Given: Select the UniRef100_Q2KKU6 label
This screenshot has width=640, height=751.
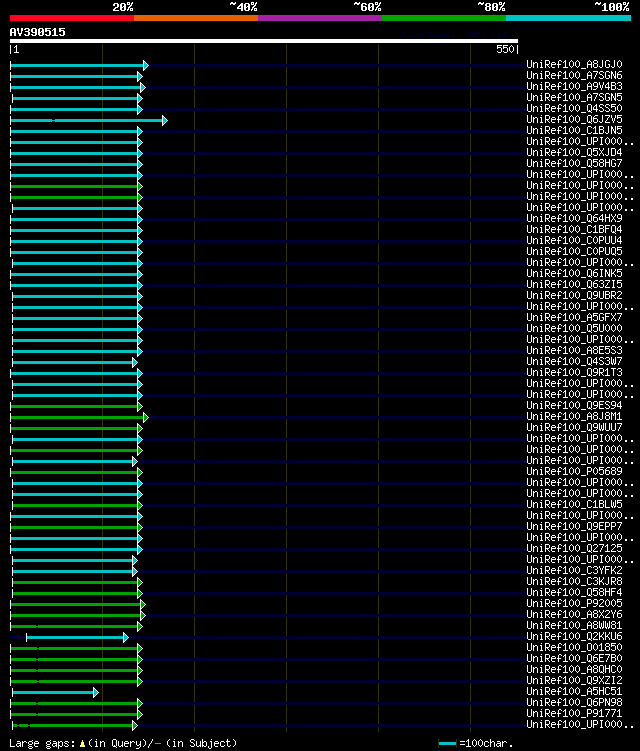Looking at the screenshot, I should pyautogui.click(x=574, y=637).
